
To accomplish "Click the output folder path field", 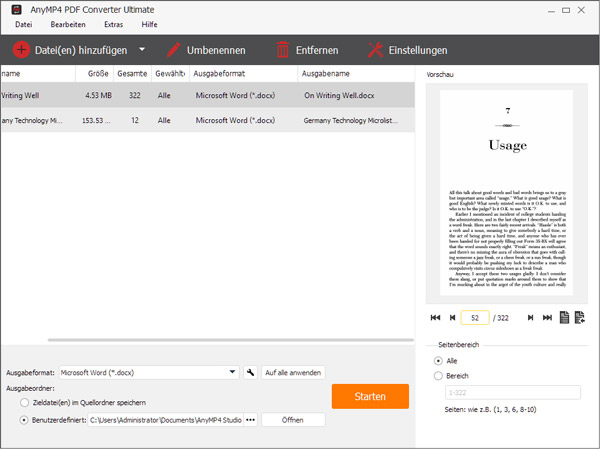I will pyautogui.click(x=166, y=420).
